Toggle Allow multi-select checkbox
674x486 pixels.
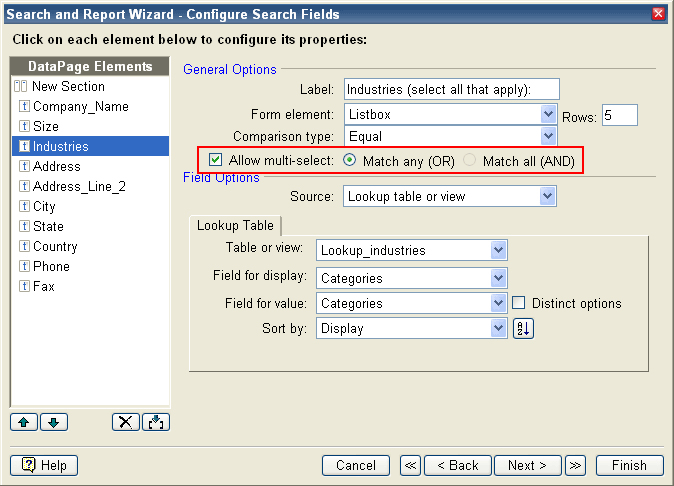coord(215,160)
